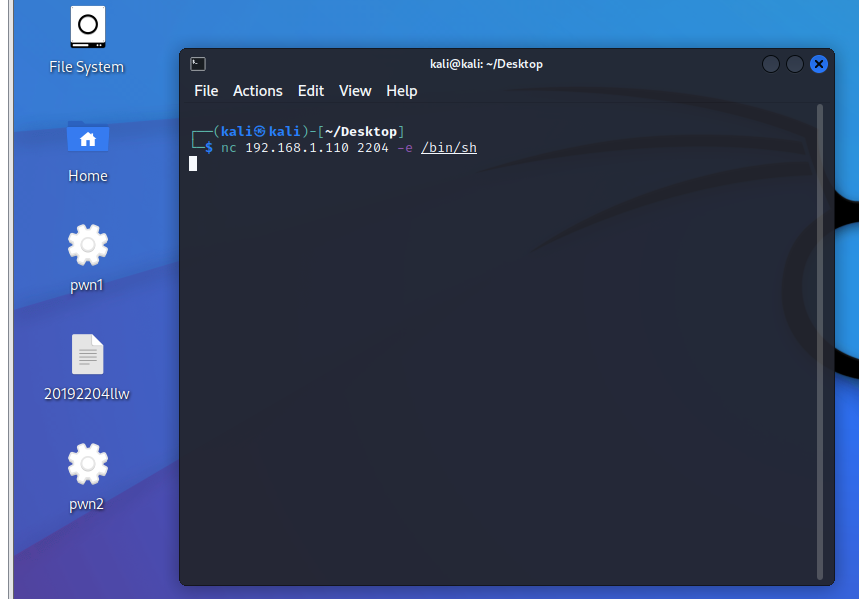The width and height of the screenshot is (859, 599).
Task: Click the port number 2204
Action: coord(373,148)
